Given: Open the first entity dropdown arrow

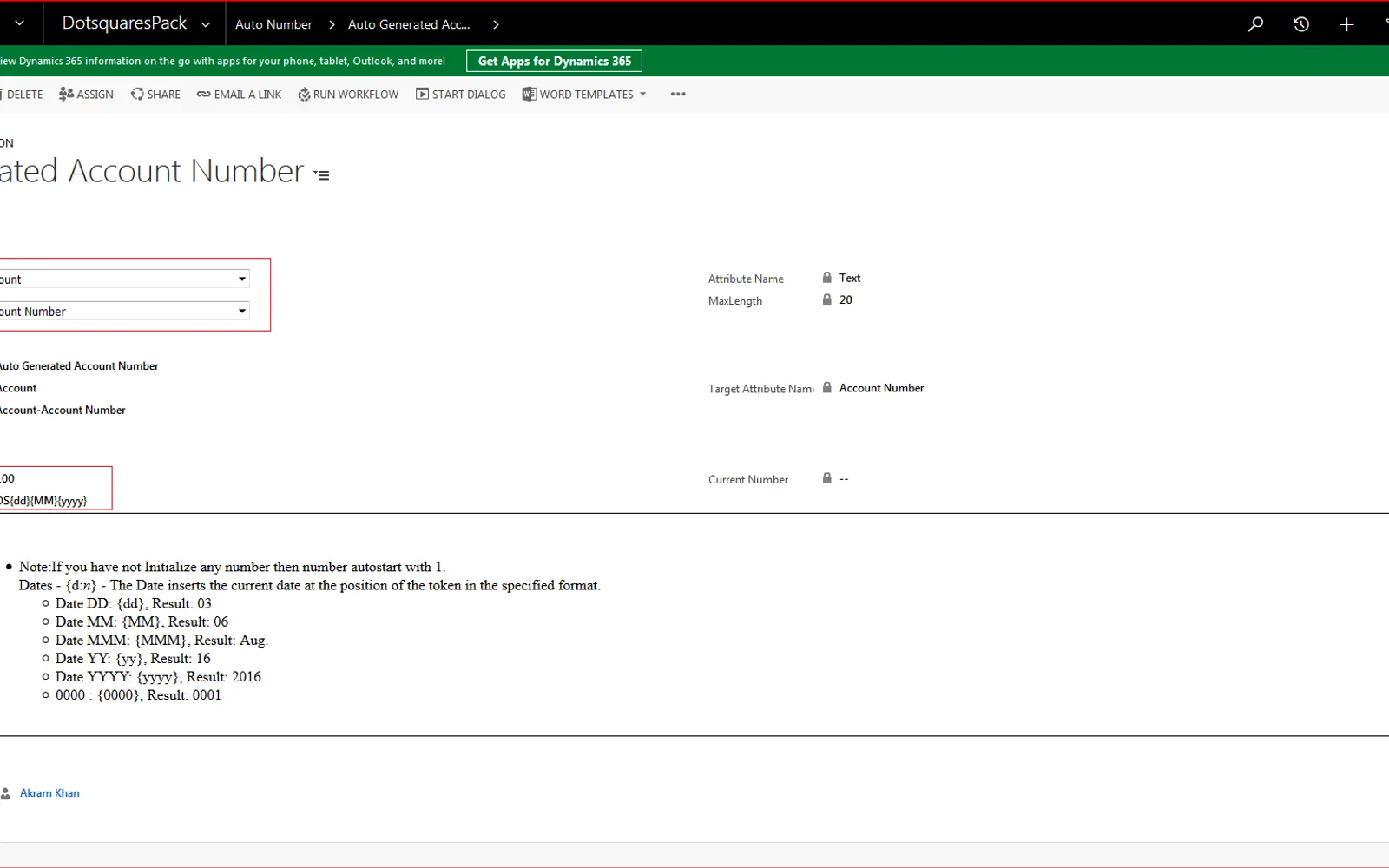Looking at the screenshot, I should (242, 279).
